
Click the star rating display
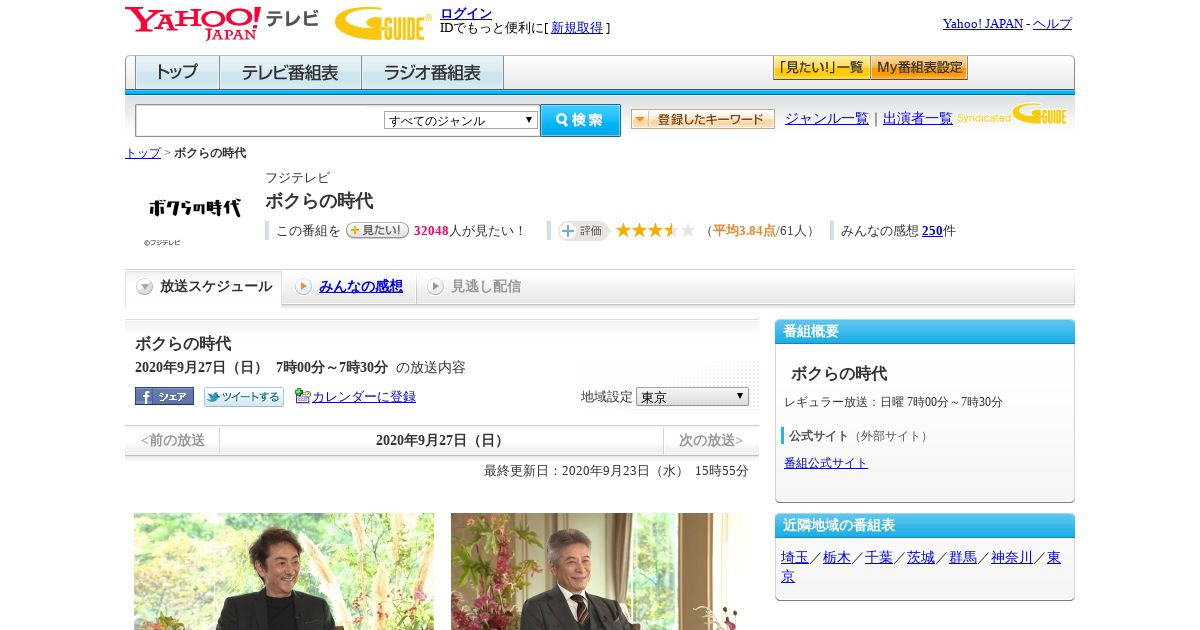point(655,230)
